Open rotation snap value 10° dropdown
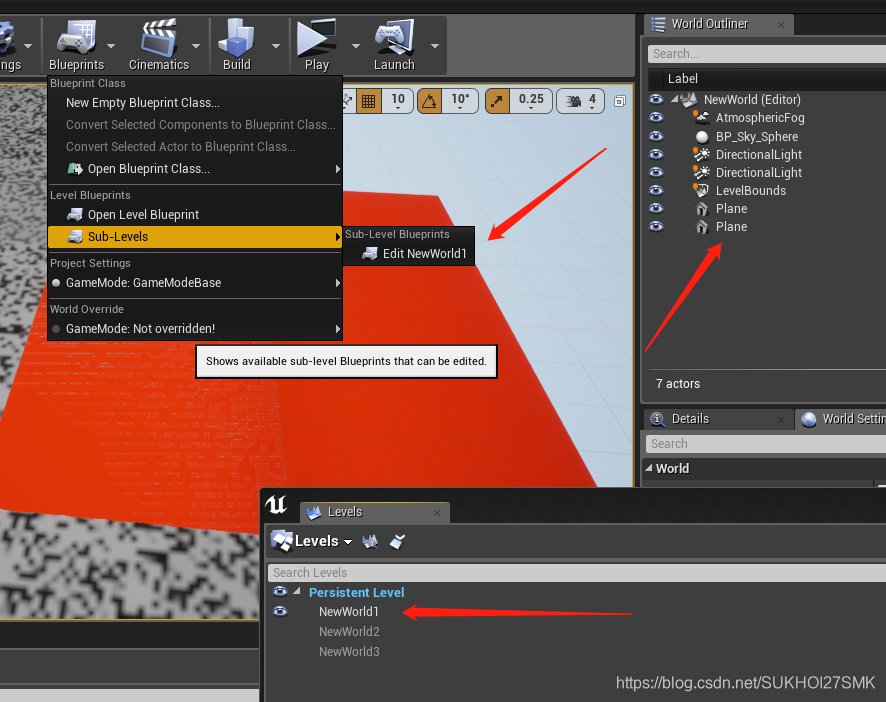Screen dimensions: 886x702 [x=460, y=101]
